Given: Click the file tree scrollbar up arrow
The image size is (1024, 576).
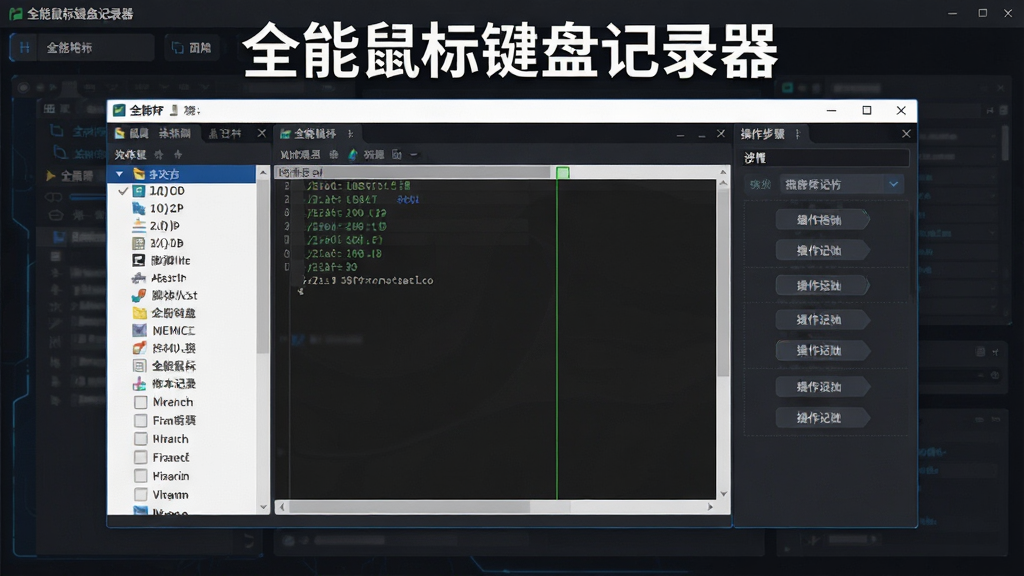Looking at the screenshot, I should pos(263,173).
